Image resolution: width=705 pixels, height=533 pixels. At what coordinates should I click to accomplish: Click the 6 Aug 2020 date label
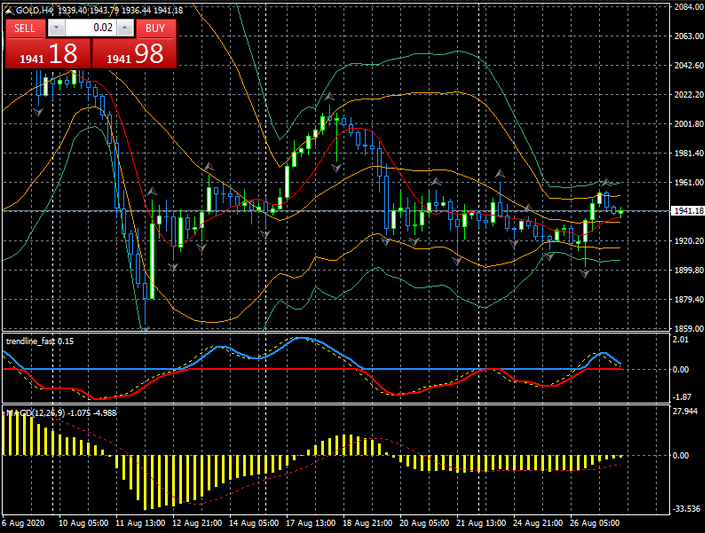click(x=24, y=523)
